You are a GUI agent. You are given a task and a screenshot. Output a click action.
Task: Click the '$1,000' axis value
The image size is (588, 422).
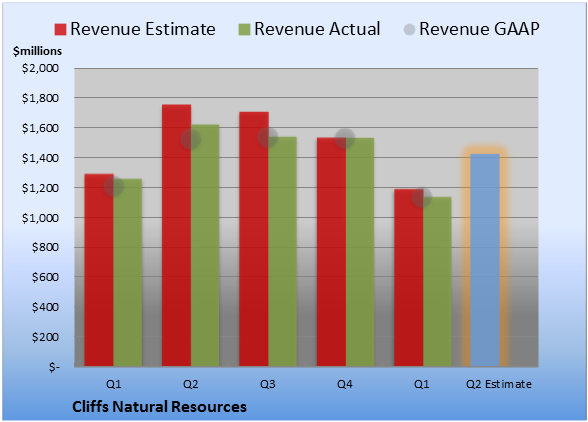(40, 218)
